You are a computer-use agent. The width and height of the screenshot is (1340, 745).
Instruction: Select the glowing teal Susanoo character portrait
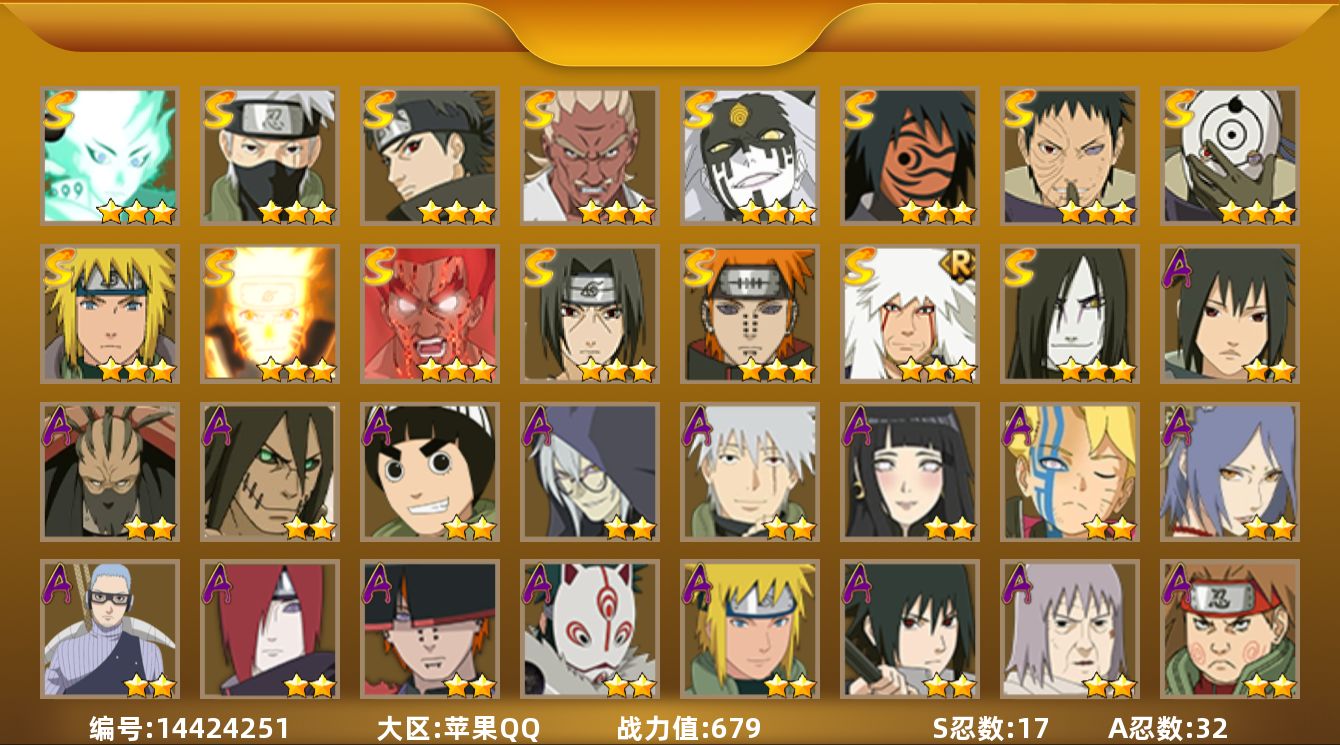(x=110, y=156)
